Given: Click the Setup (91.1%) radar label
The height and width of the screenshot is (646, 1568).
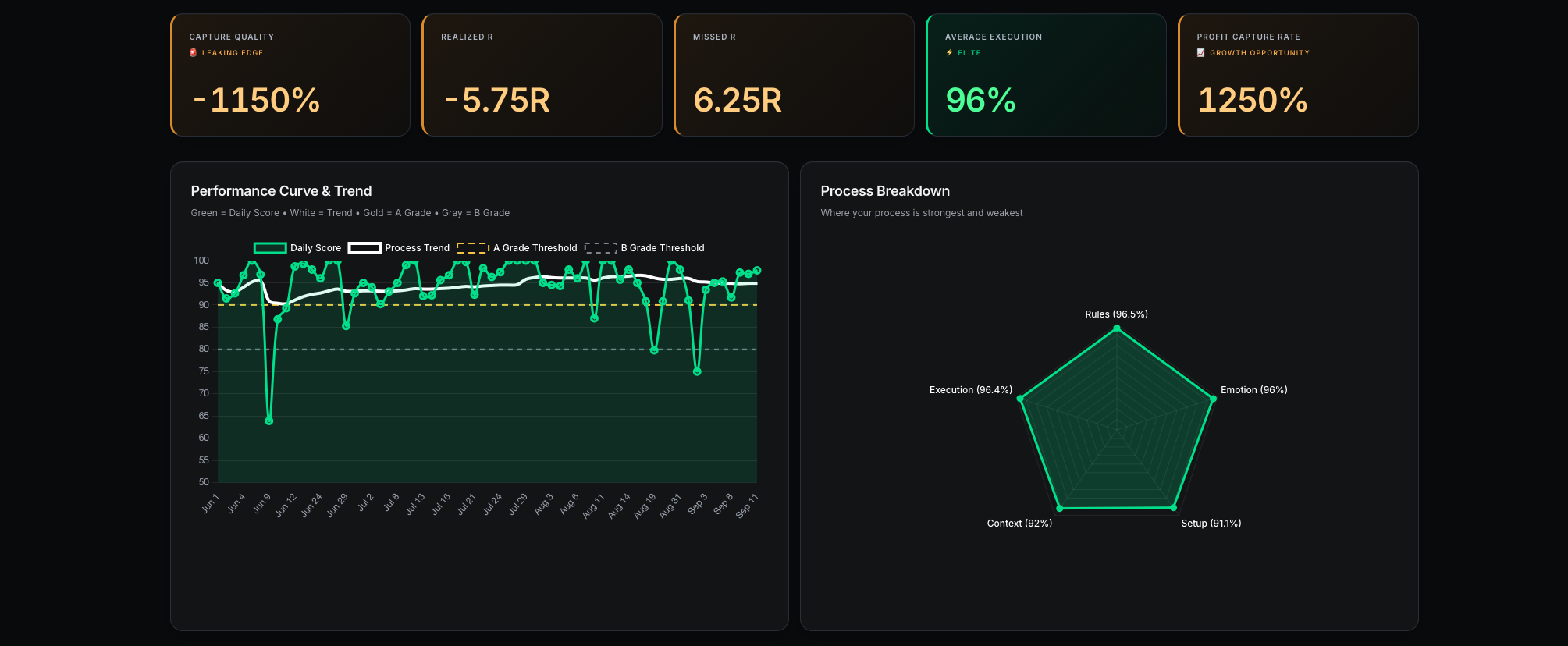Looking at the screenshot, I should pos(1211,524).
